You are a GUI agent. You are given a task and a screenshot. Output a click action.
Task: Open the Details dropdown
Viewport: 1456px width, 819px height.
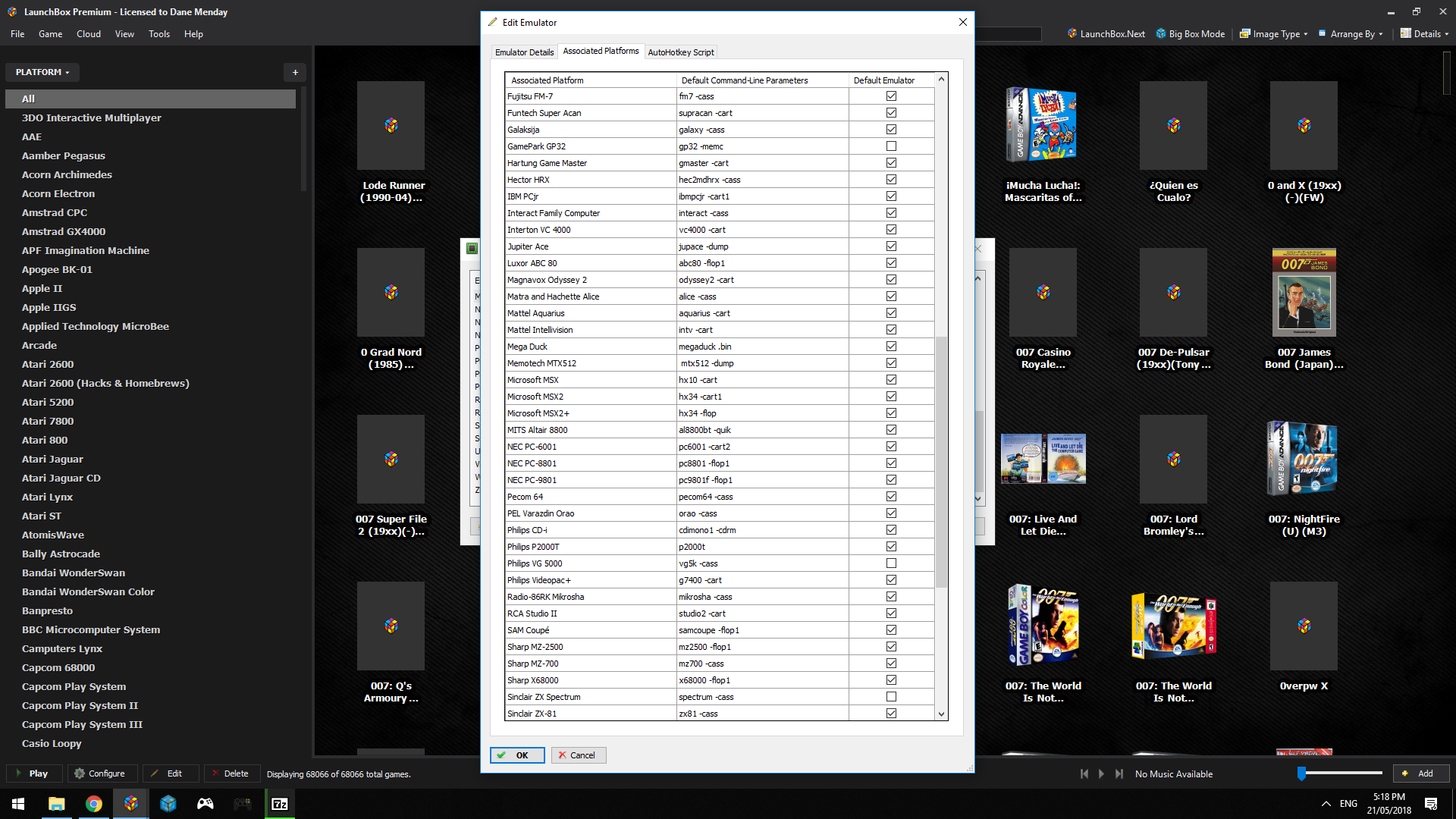coord(1424,33)
